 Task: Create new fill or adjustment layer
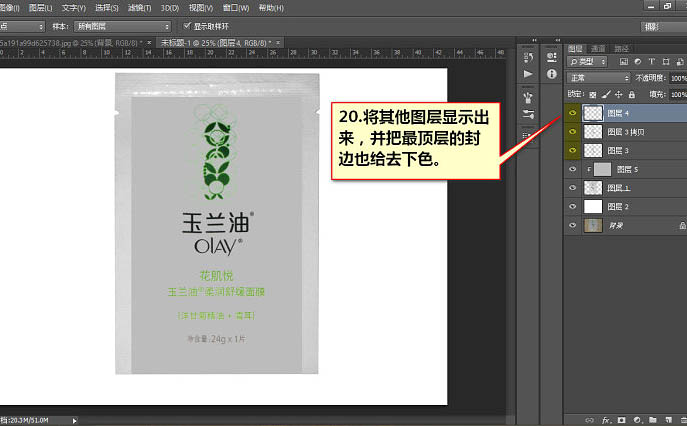tap(637, 420)
